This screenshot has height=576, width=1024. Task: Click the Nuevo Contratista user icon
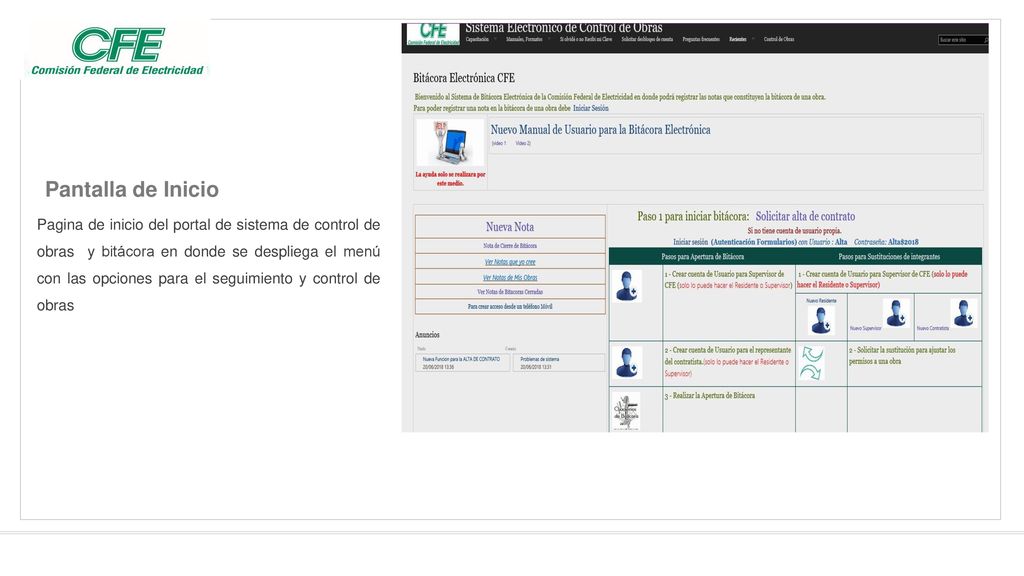[x=963, y=313]
